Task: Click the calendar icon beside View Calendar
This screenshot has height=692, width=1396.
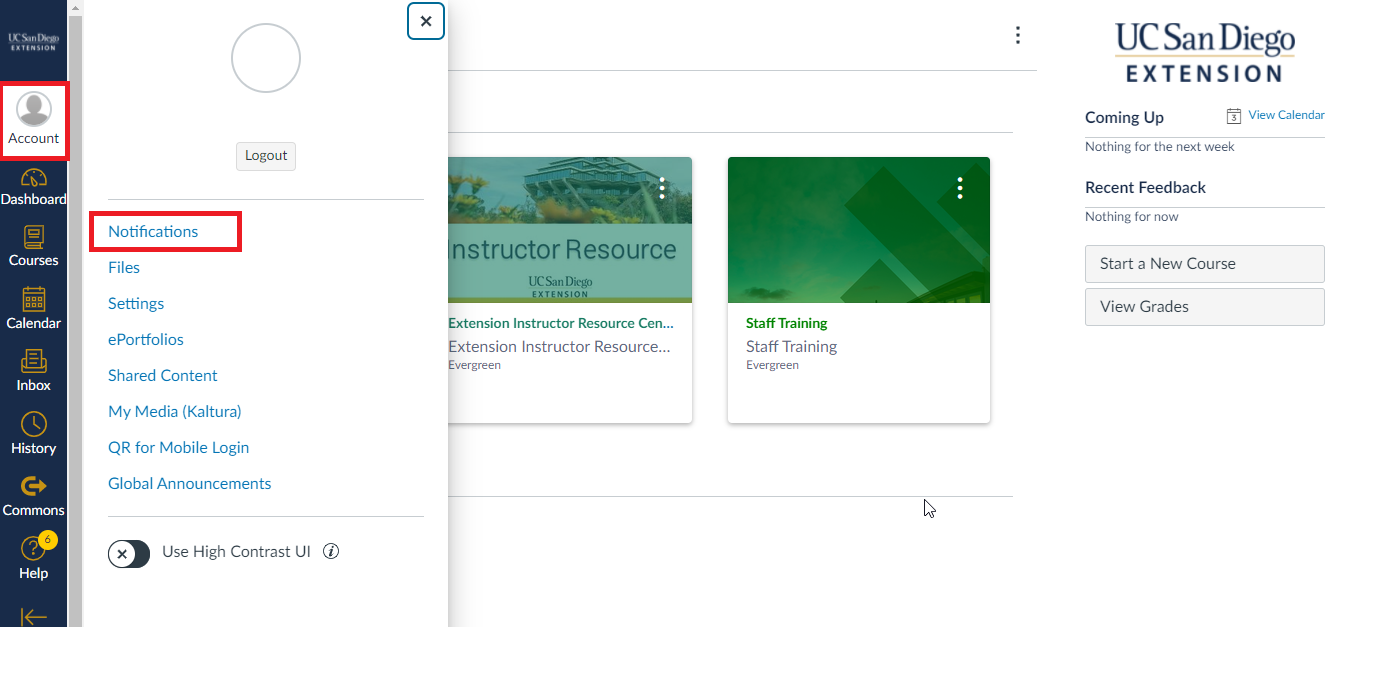Action: 1234,116
